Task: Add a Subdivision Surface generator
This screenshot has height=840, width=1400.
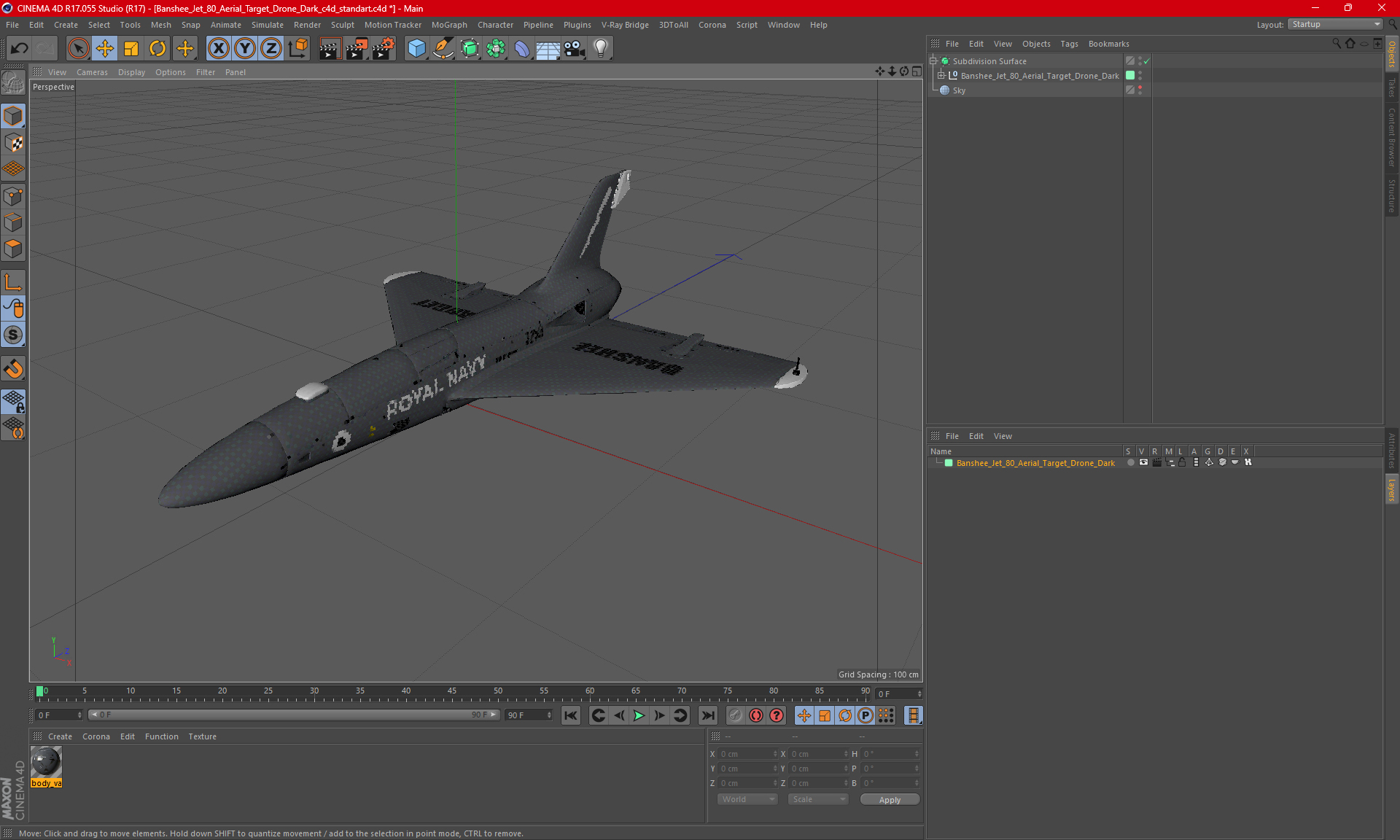Action: [470, 49]
